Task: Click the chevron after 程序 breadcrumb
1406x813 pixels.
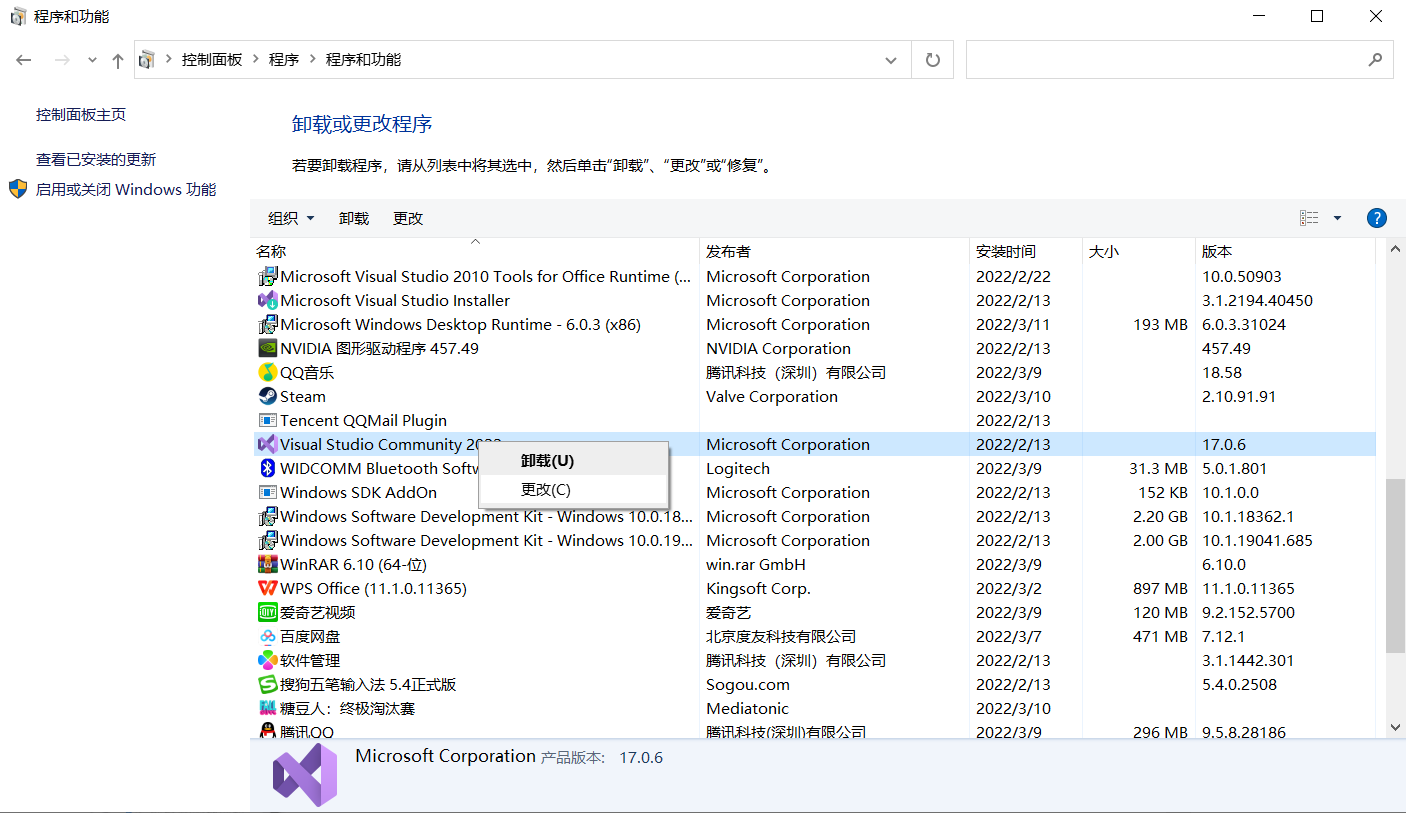Action: coord(313,60)
